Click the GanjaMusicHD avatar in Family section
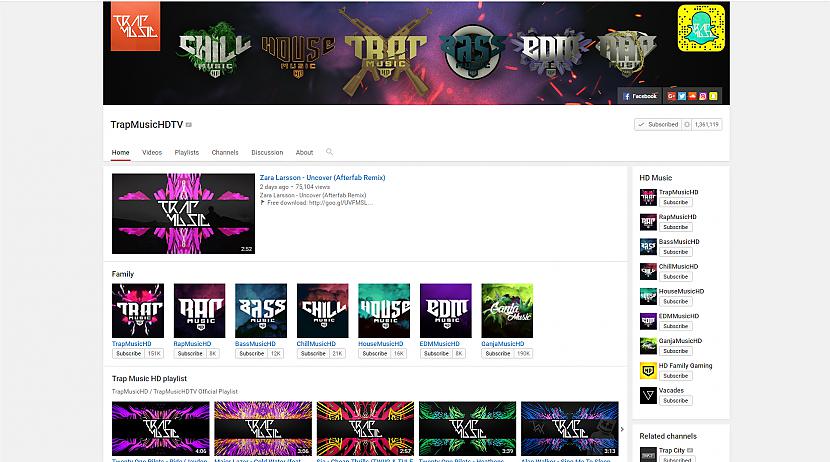The height and width of the screenshot is (462, 830). pyautogui.click(x=507, y=311)
